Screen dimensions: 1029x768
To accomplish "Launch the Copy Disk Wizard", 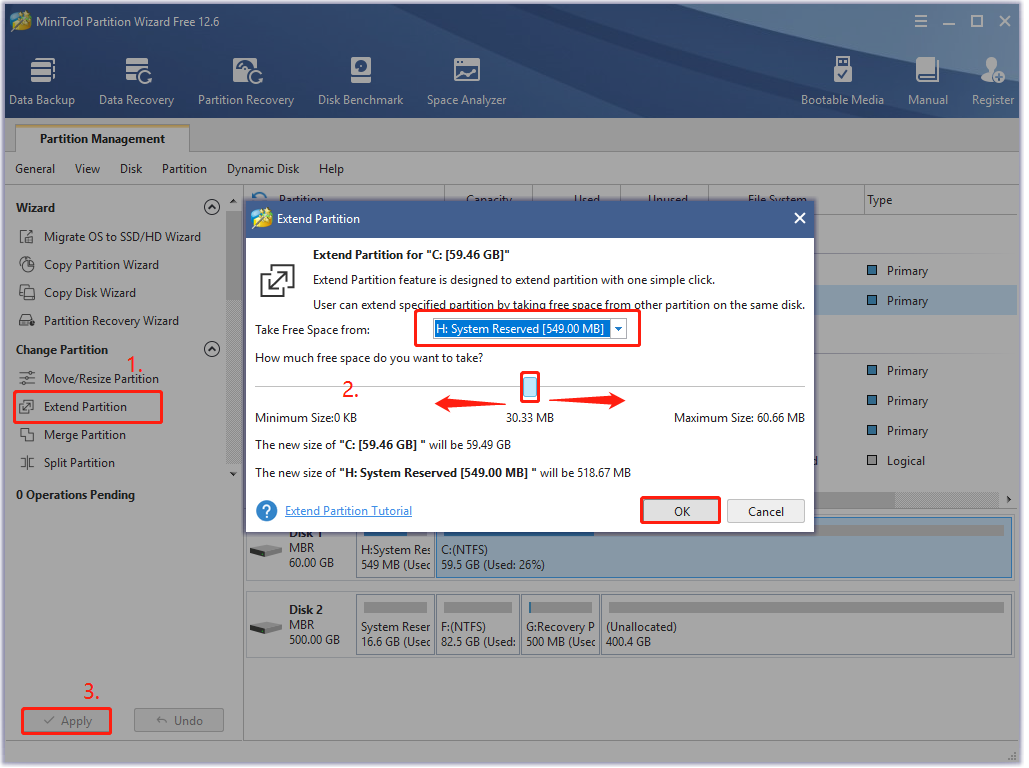I will pos(77,293).
